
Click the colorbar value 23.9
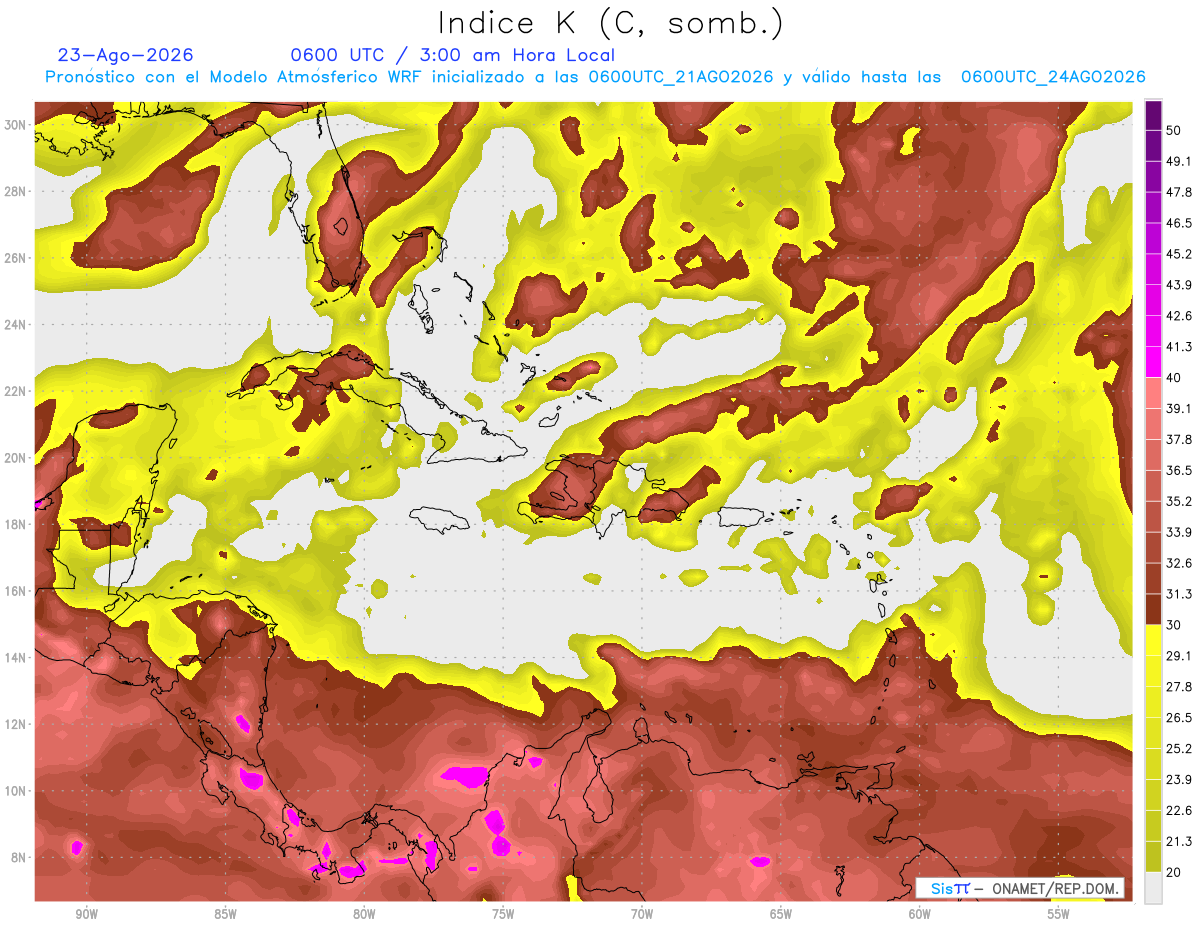coord(1179,780)
